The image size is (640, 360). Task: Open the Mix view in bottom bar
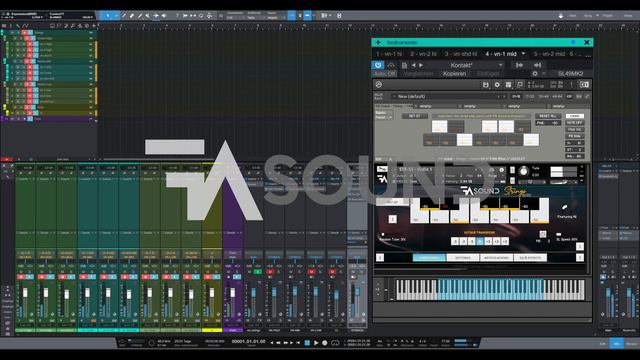[x=616, y=344]
